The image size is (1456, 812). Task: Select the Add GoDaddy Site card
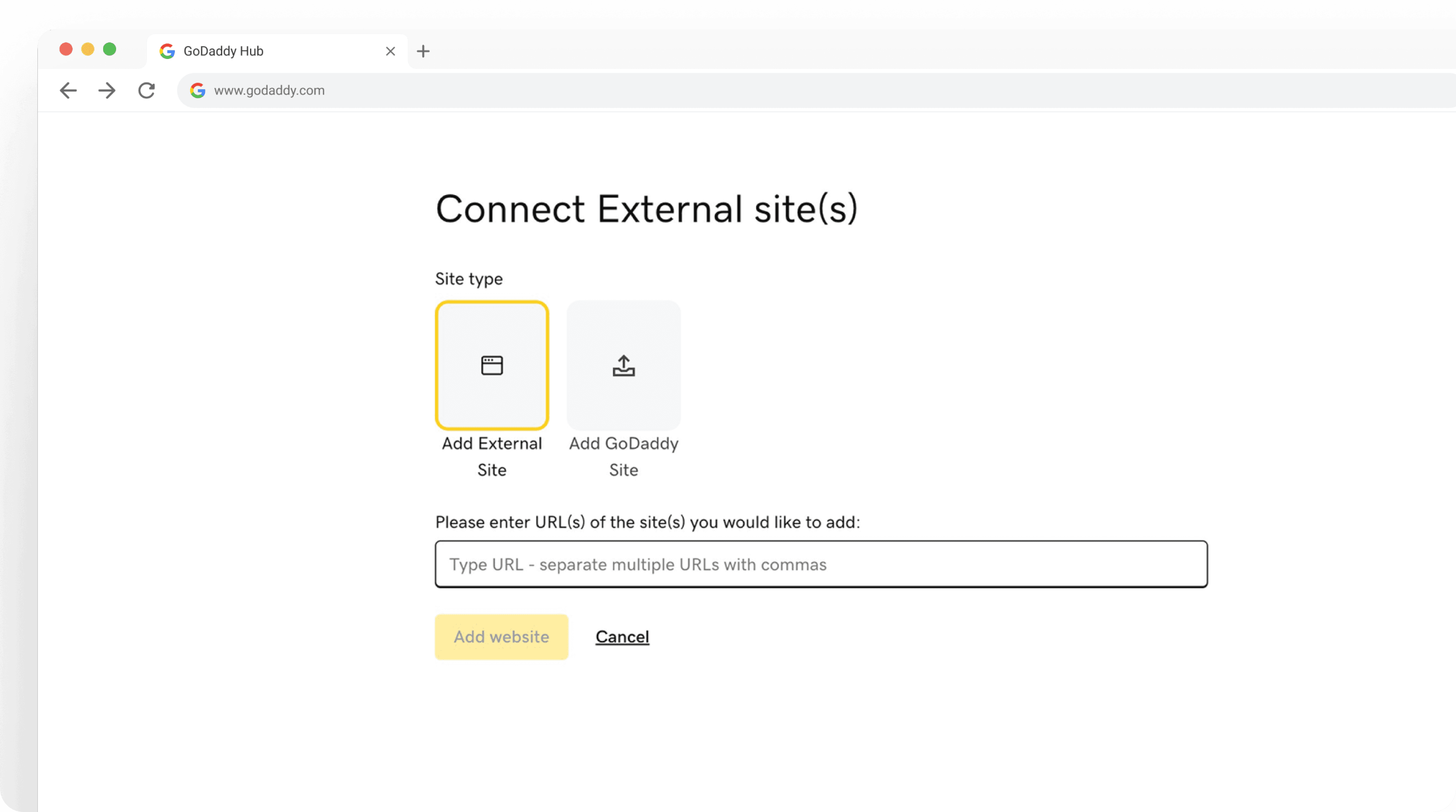[623, 365]
